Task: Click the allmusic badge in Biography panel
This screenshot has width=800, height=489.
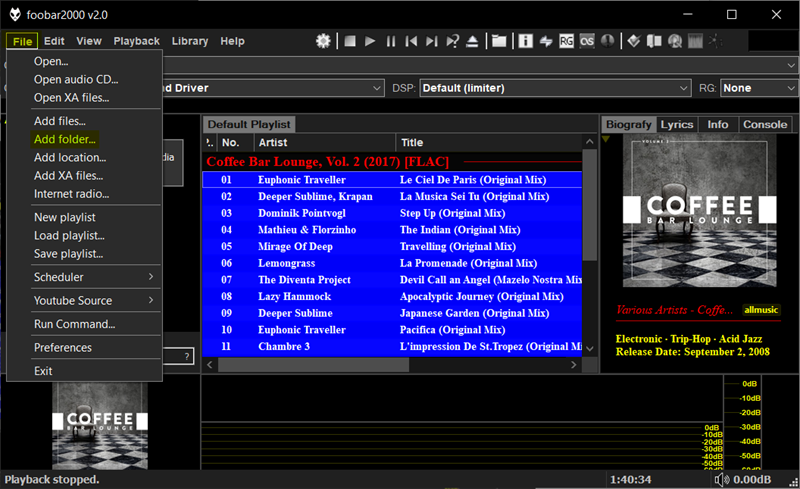Action: [x=761, y=310]
